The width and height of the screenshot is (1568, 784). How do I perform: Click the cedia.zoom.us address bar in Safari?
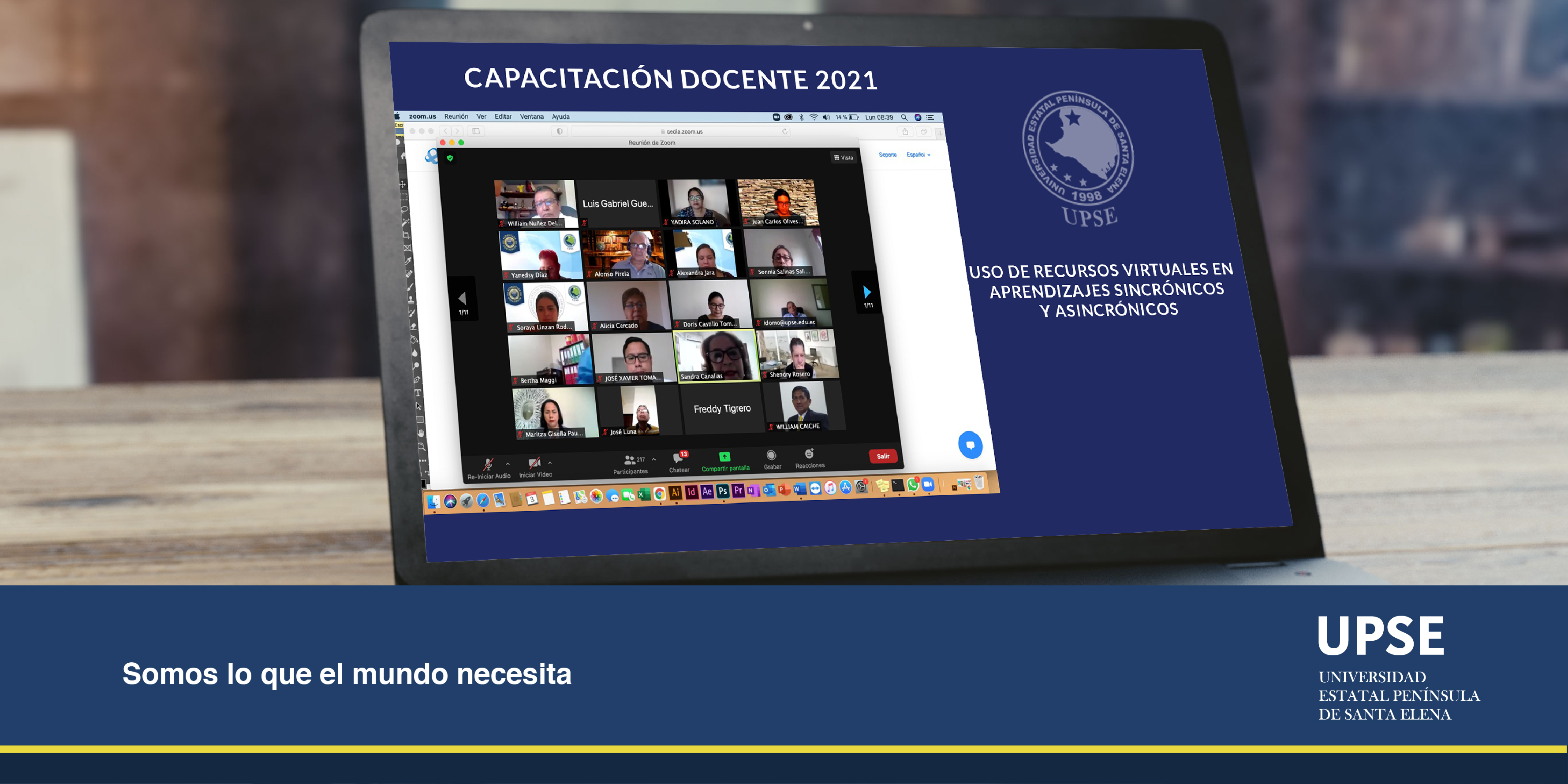click(x=680, y=131)
